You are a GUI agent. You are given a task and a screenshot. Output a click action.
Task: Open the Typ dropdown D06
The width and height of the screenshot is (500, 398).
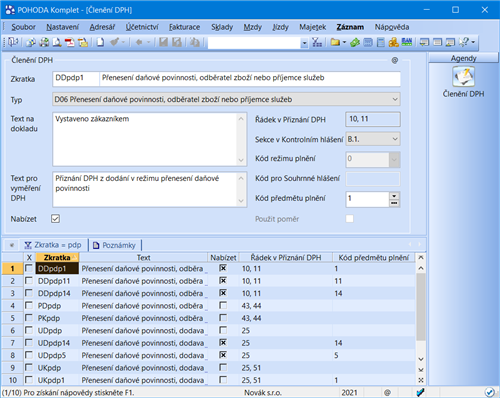[x=226, y=99]
